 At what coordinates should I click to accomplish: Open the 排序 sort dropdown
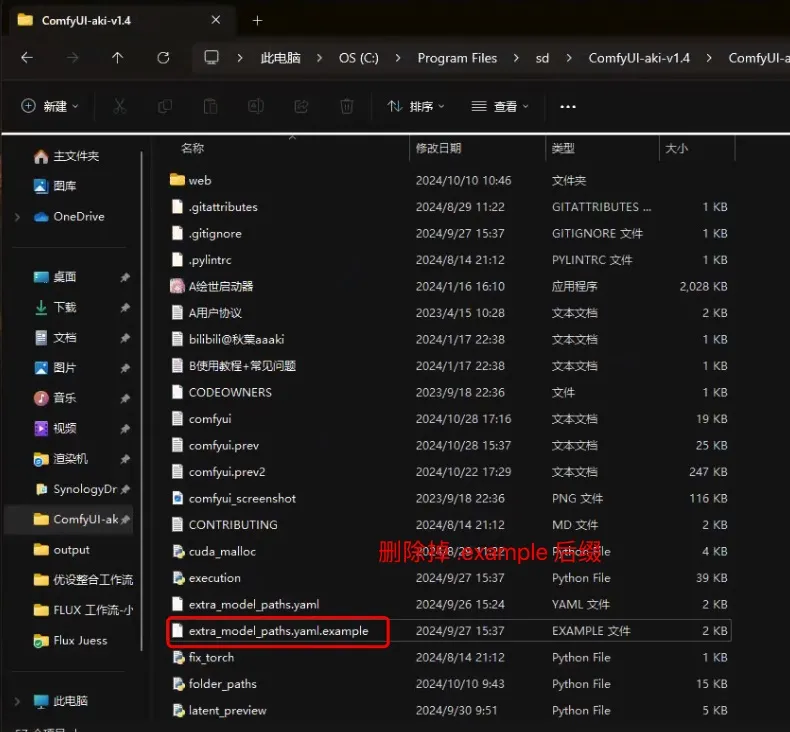coord(416,106)
